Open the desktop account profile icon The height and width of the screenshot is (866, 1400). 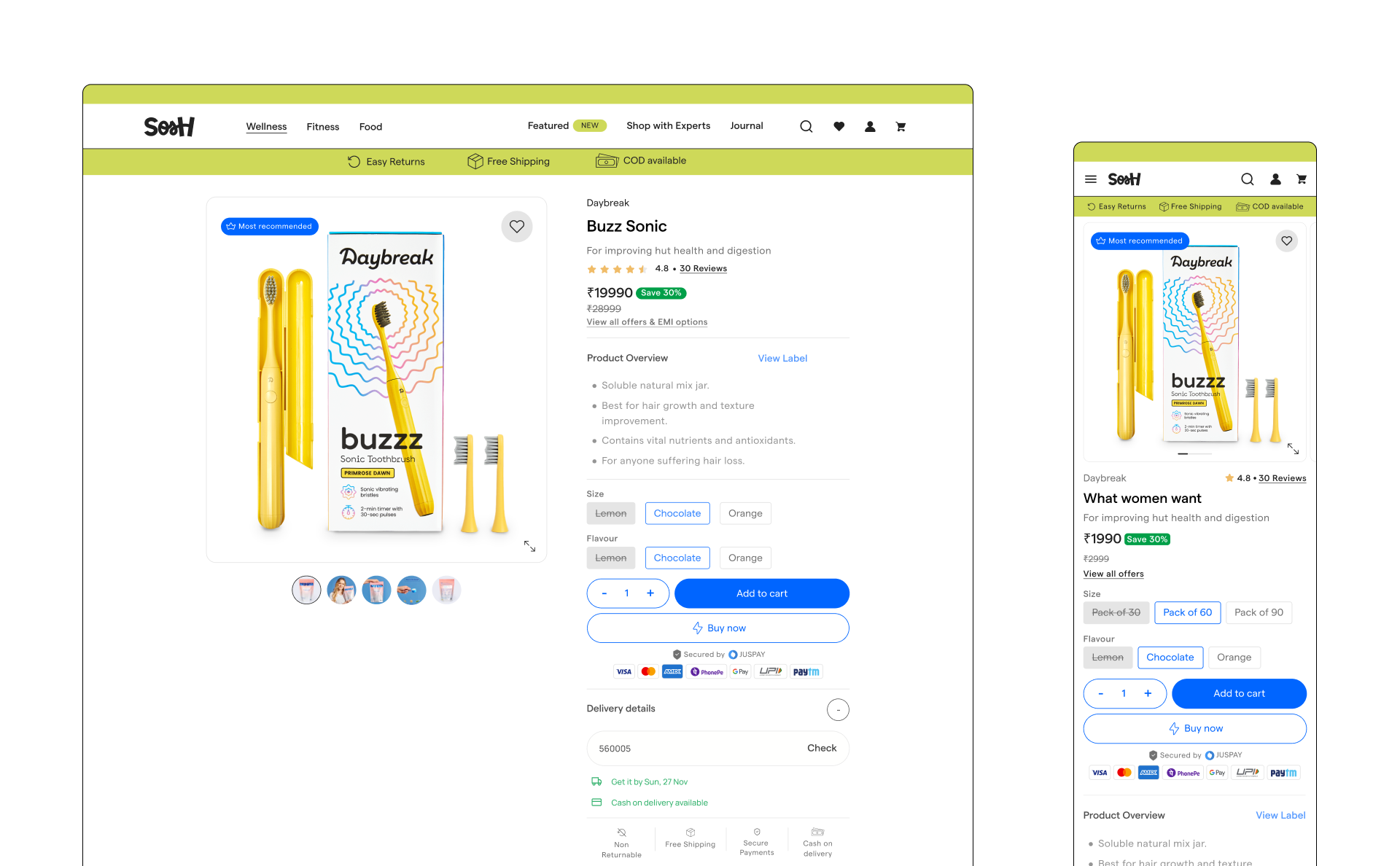tap(870, 127)
